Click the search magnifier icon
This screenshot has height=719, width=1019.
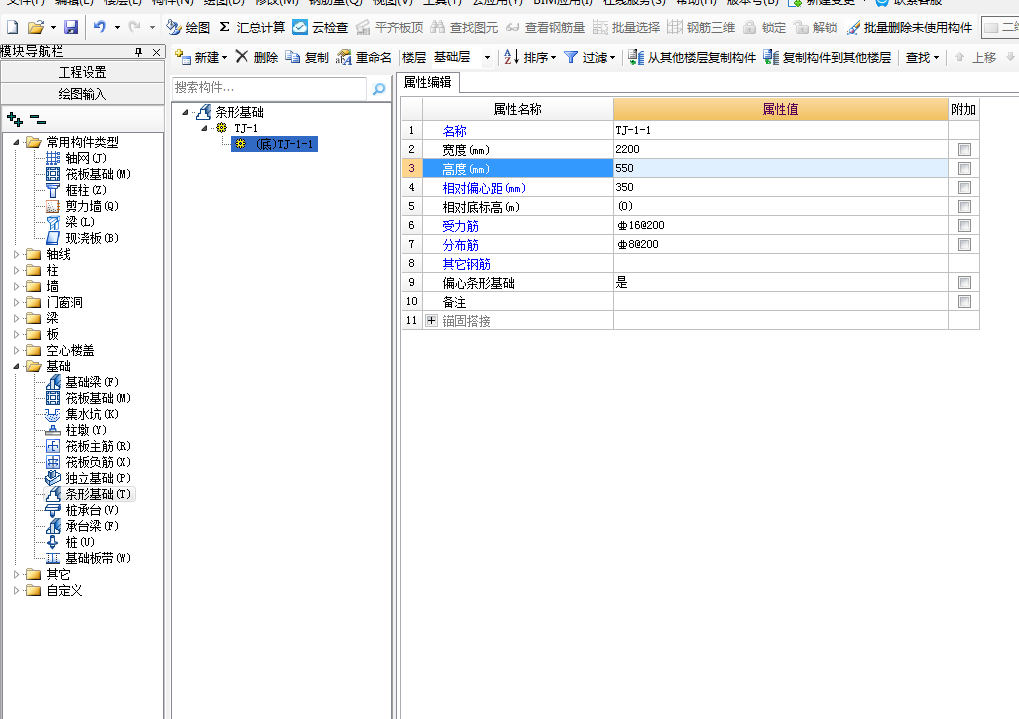coord(379,88)
